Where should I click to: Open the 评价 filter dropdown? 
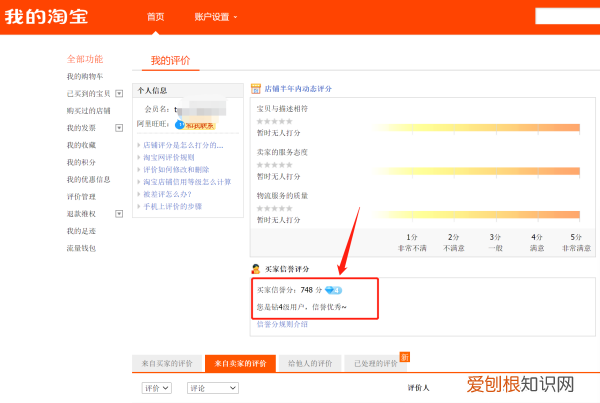pyautogui.click(x=157, y=388)
